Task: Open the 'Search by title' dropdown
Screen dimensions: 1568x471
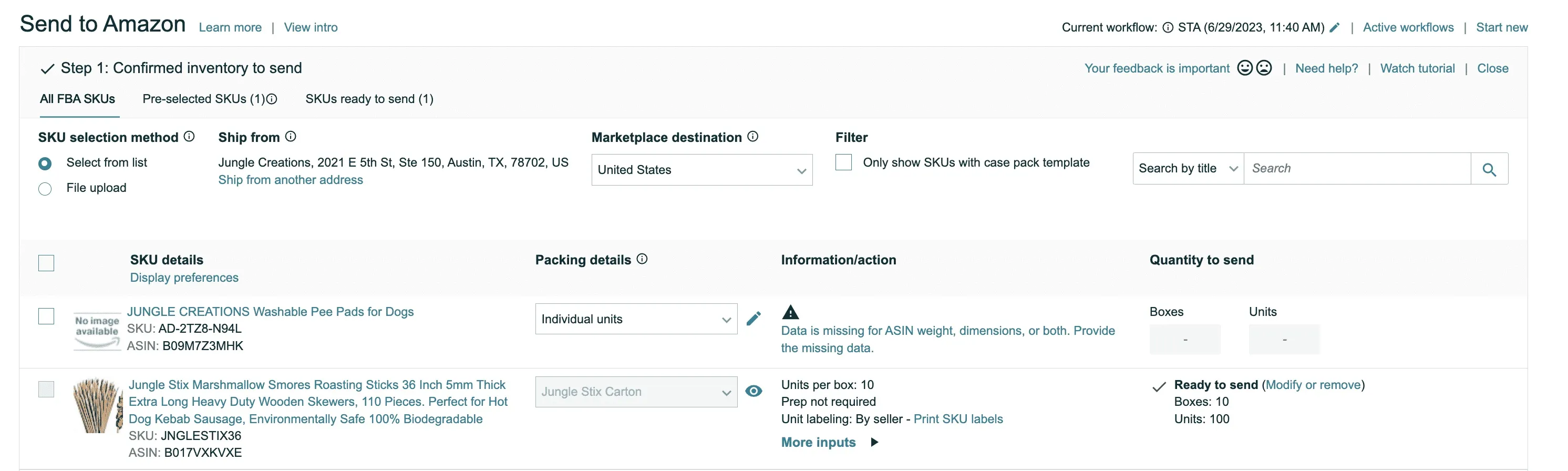Action: click(x=1188, y=169)
